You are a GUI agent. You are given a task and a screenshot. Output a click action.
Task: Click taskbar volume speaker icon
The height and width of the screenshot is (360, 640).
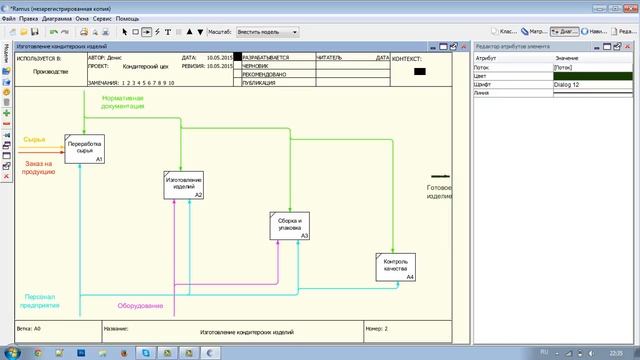[x=591, y=353]
